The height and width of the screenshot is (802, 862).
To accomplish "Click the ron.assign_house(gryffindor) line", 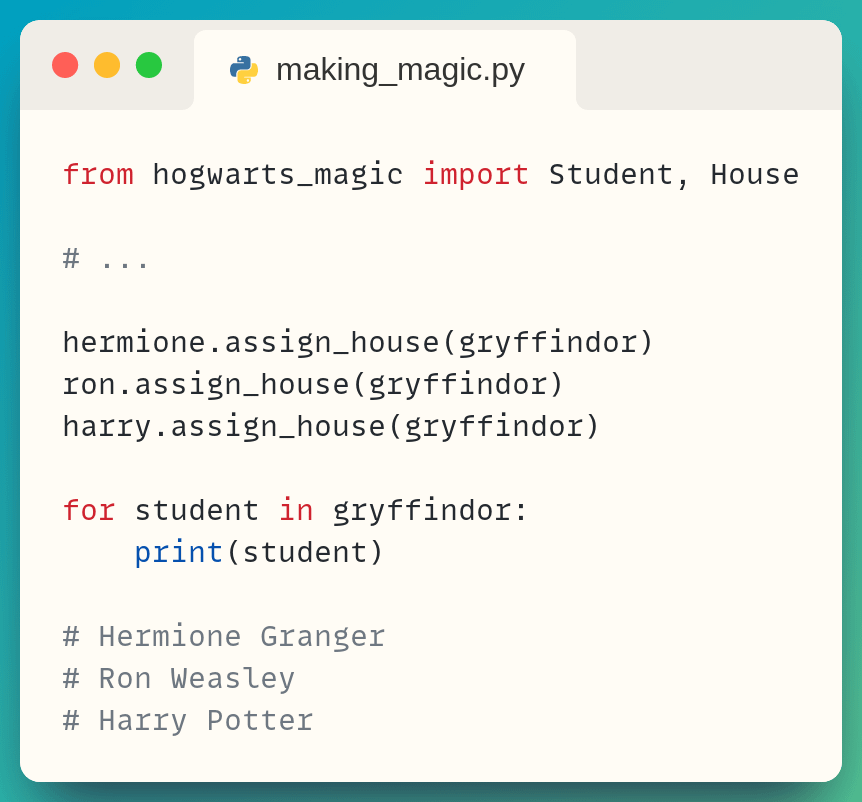I will point(313,385).
